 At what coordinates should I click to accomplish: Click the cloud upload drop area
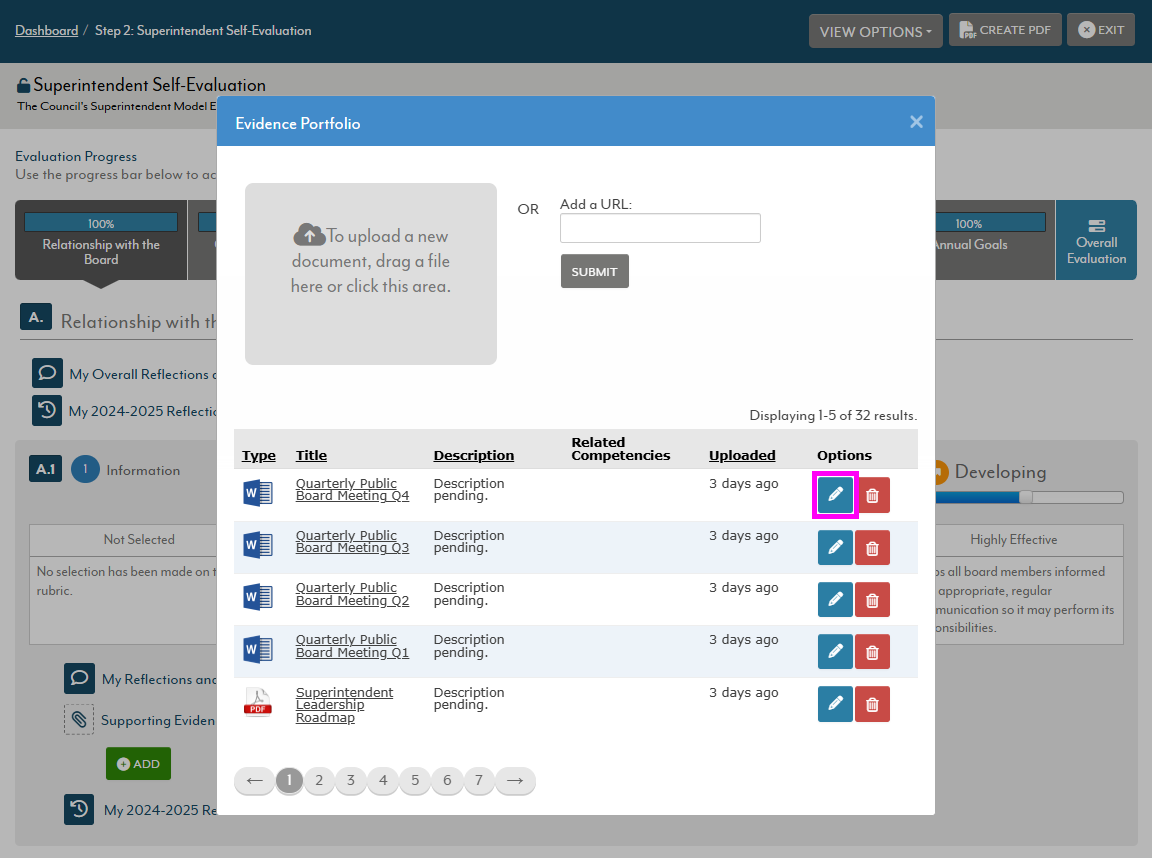pos(371,273)
